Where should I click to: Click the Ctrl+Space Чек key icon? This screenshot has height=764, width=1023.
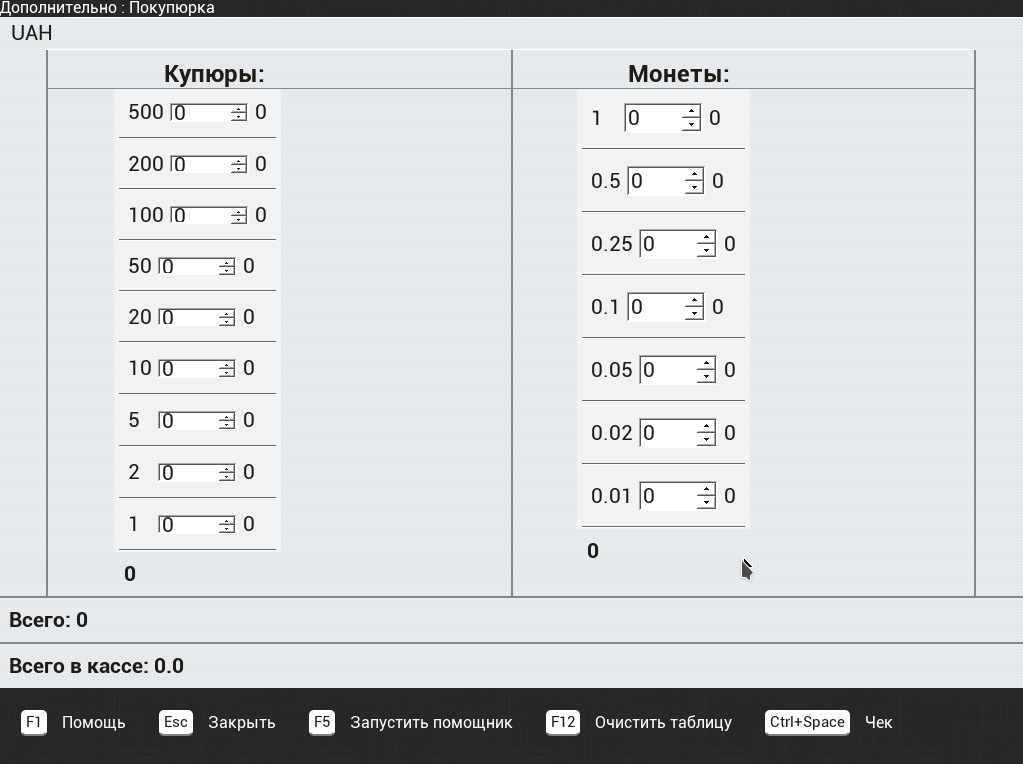[x=807, y=722]
